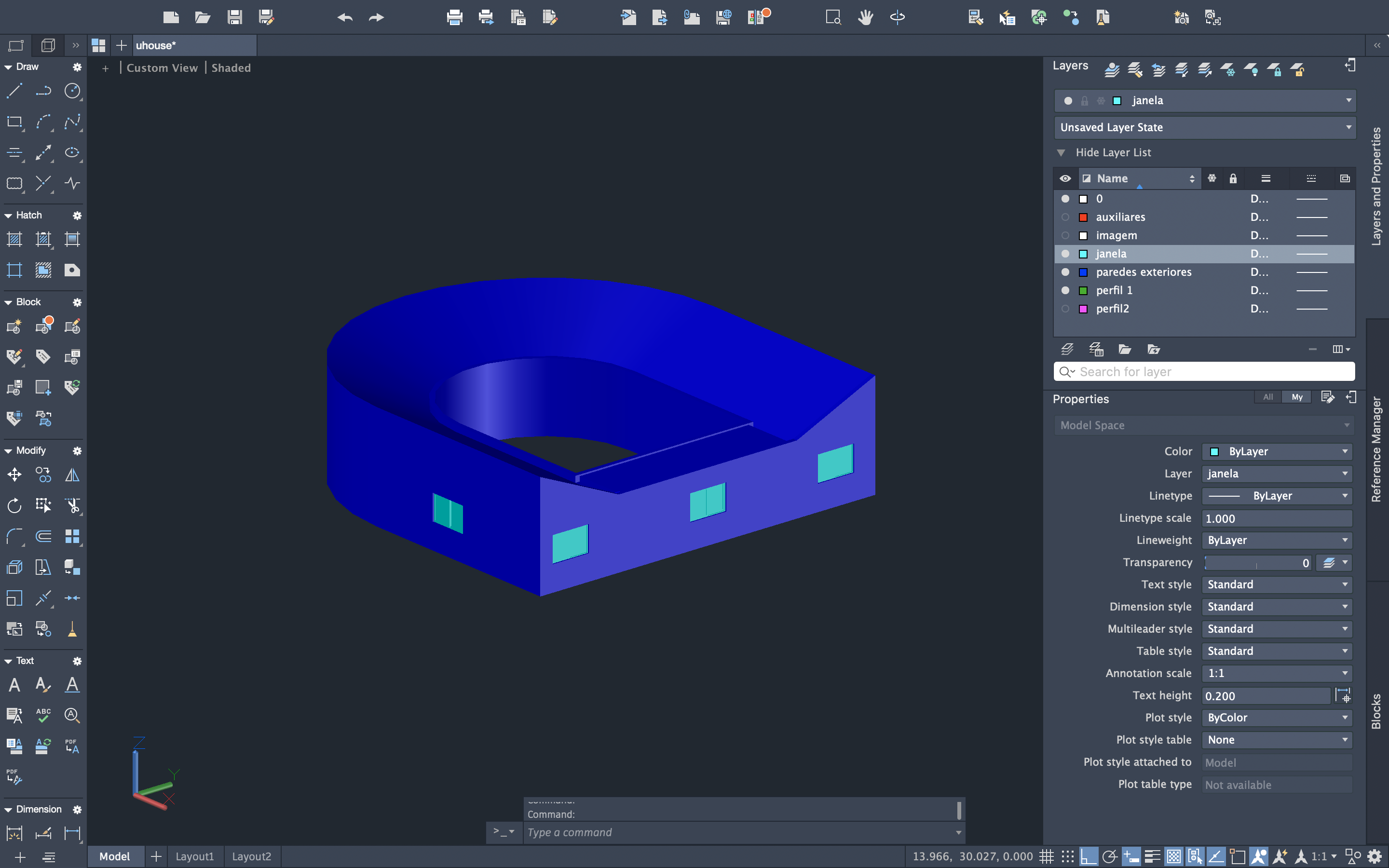
Task: Select the Mirror tool
Action: click(72, 475)
